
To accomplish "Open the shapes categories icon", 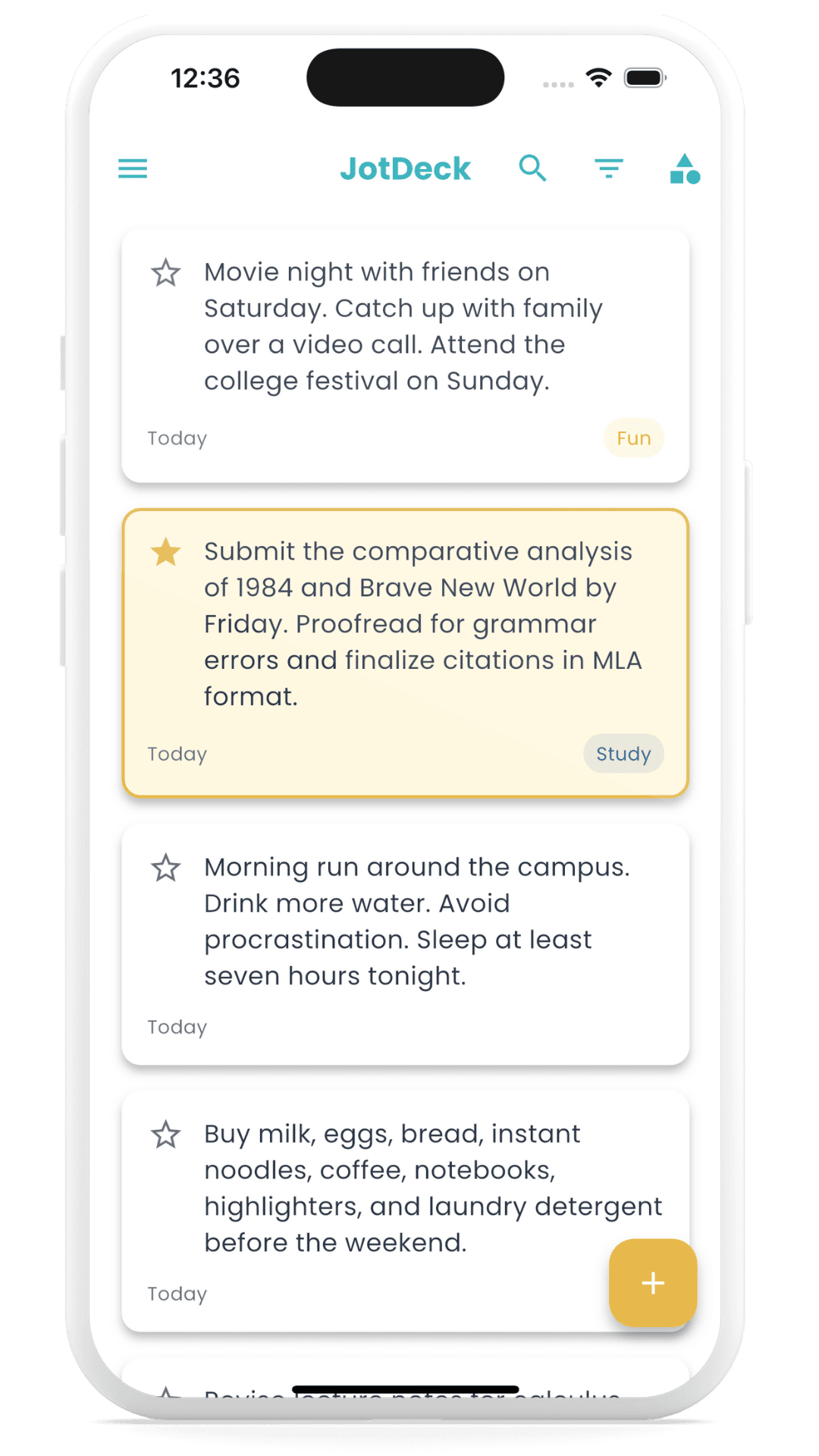I will [x=685, y=168].
